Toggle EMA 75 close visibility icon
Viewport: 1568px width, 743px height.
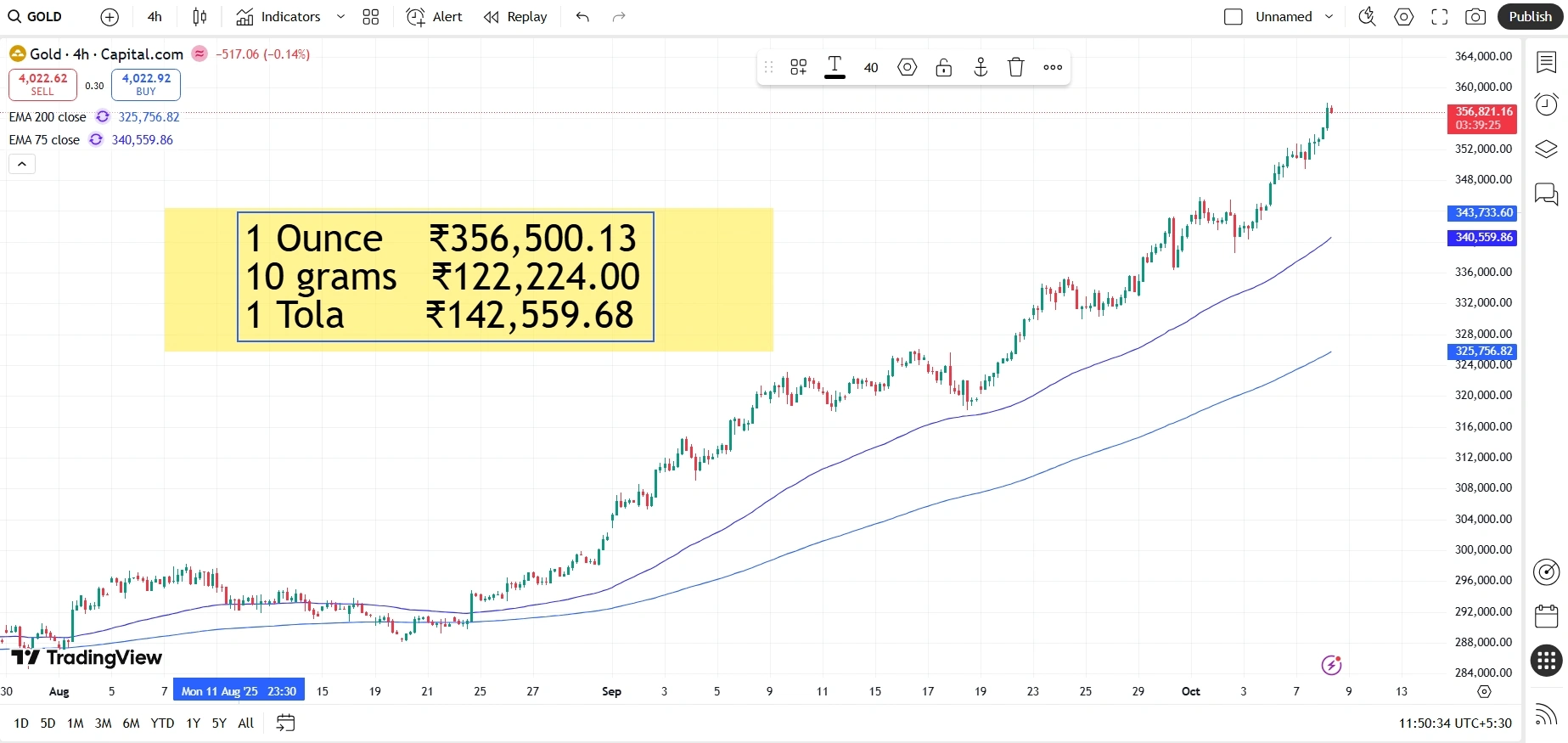tap(96, 140)
